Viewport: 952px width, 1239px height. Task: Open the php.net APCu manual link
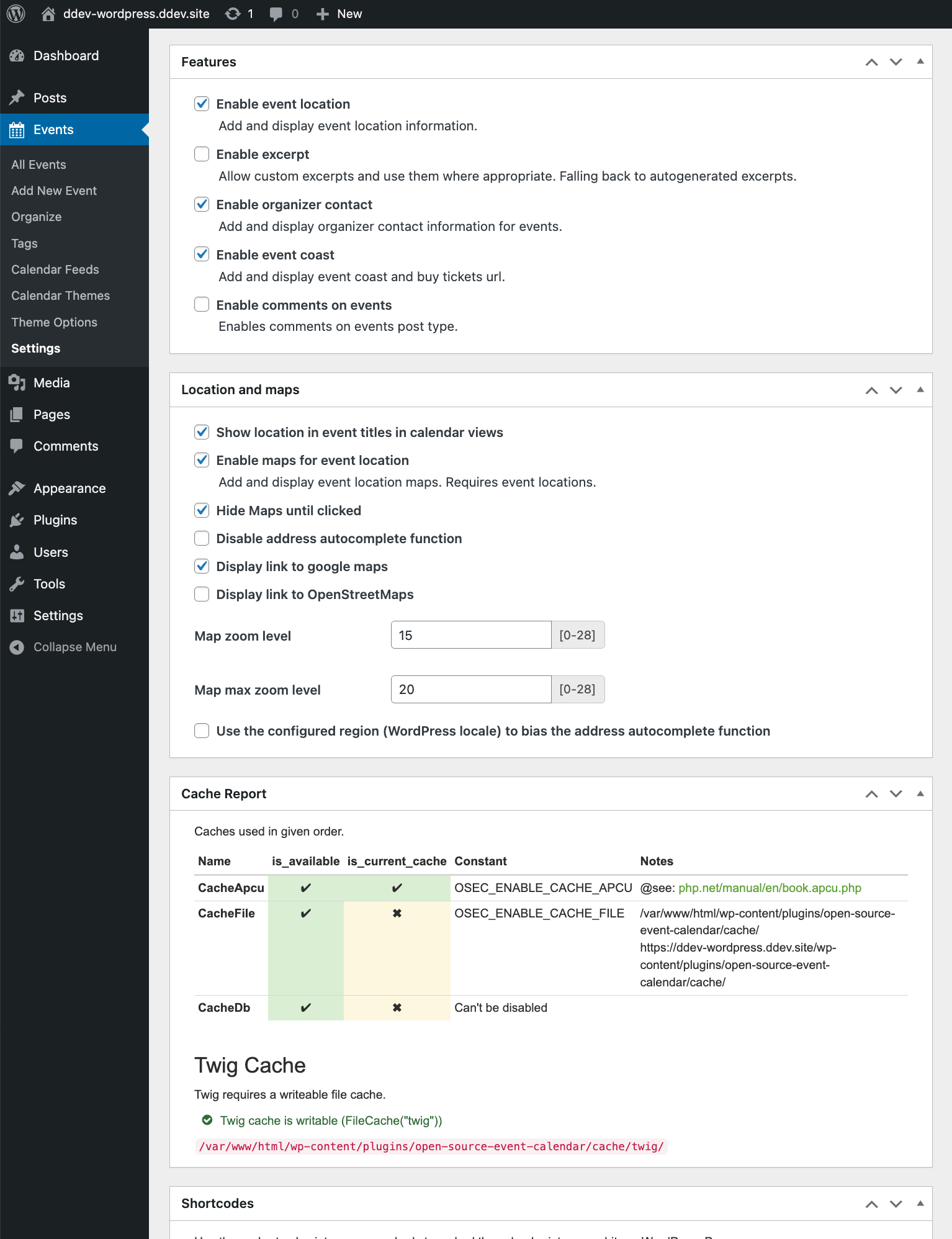coord(770,888)
